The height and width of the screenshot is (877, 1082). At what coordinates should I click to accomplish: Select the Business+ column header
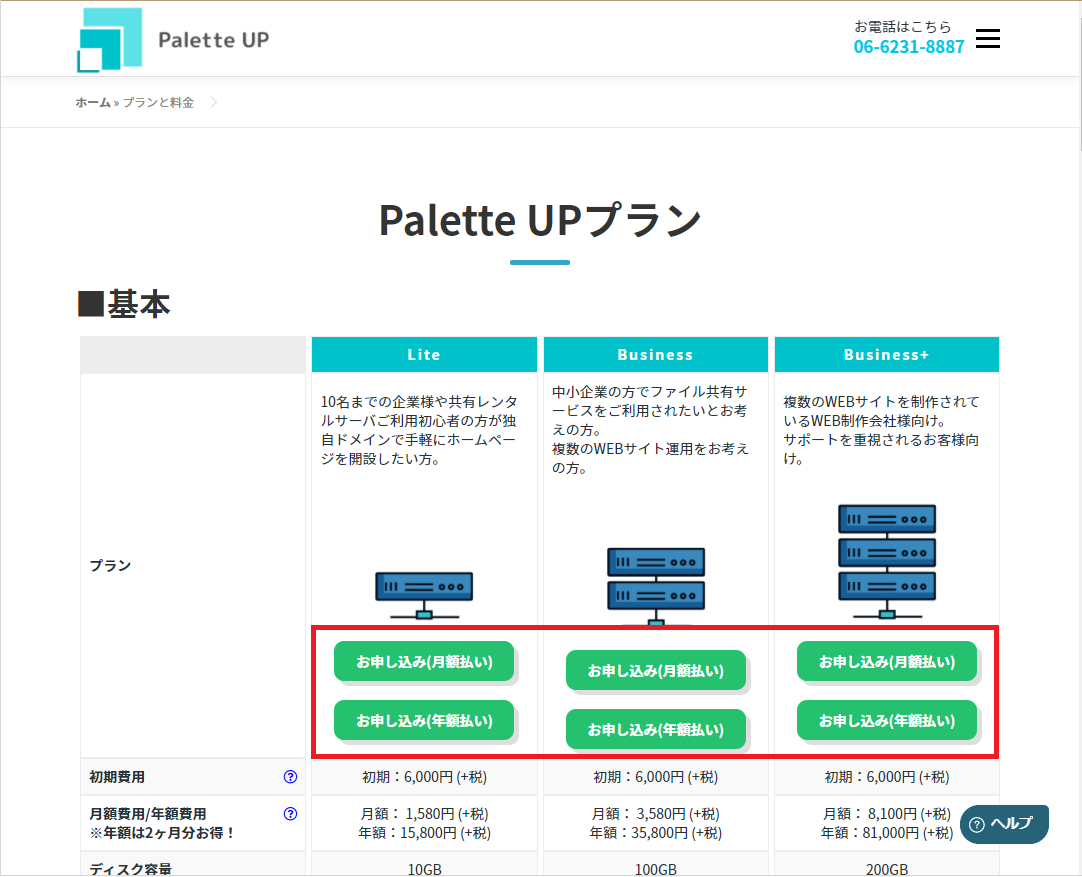point(887,355)
